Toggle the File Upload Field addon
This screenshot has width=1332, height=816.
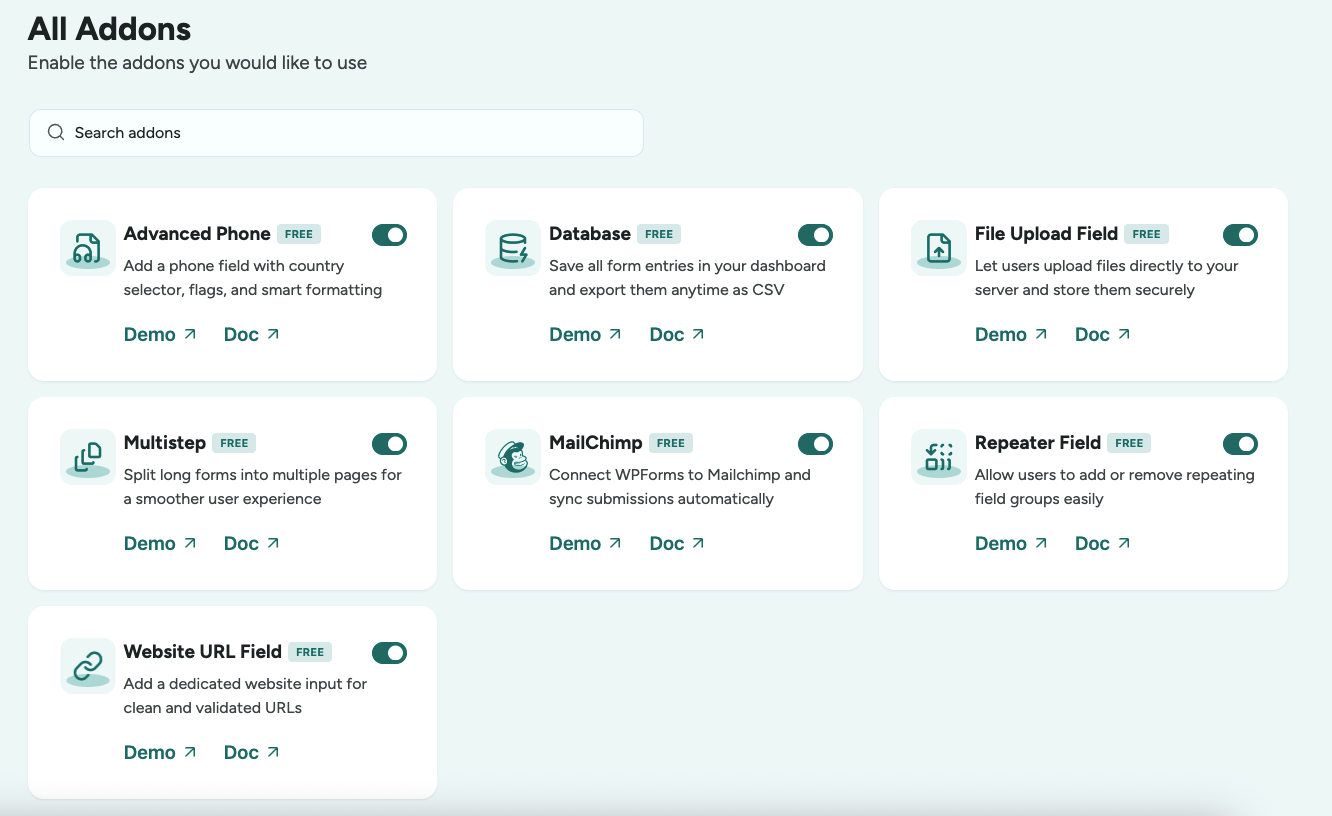(1241, 235)
